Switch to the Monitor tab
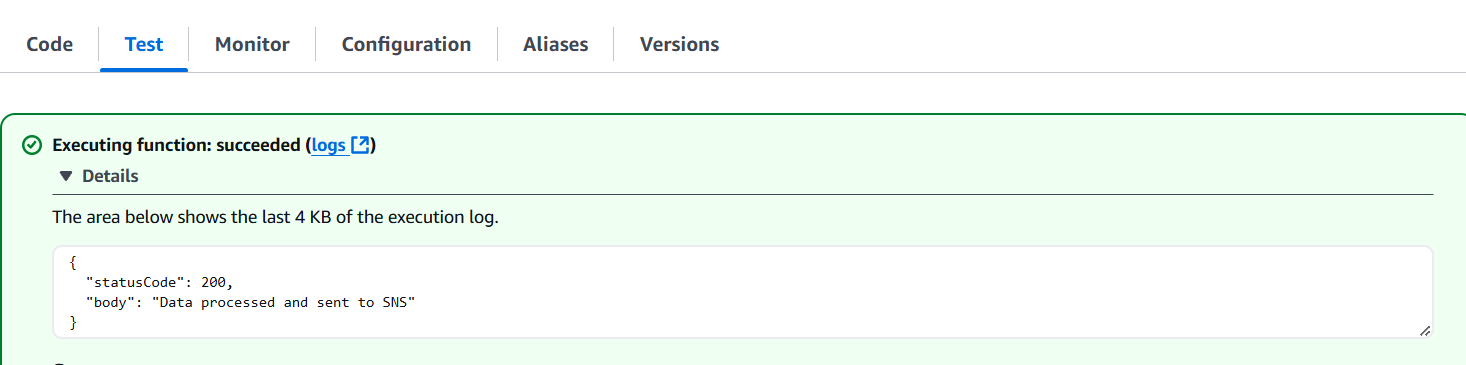This screenshot has height=365, width=1466. pos(252,44)
